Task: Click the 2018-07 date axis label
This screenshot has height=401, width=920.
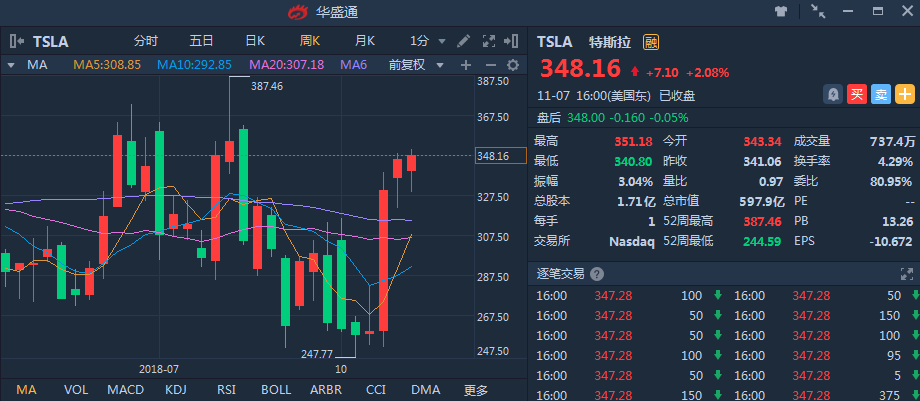Action: tap(159, 369)
